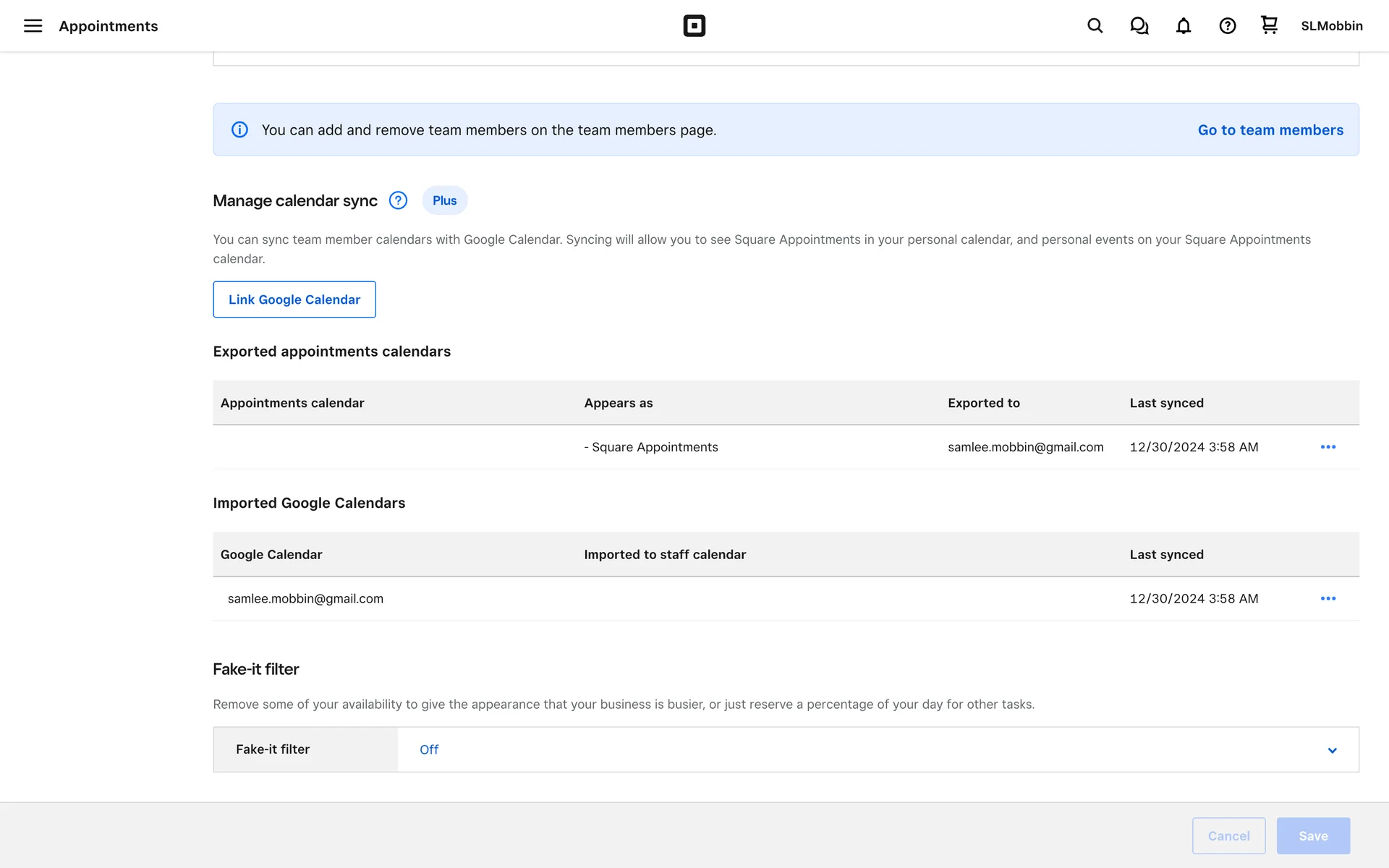Open options for imported samlee.mobbin@gmail.com calendar
1389x868 pixels.
click(x=1328, y=598)
